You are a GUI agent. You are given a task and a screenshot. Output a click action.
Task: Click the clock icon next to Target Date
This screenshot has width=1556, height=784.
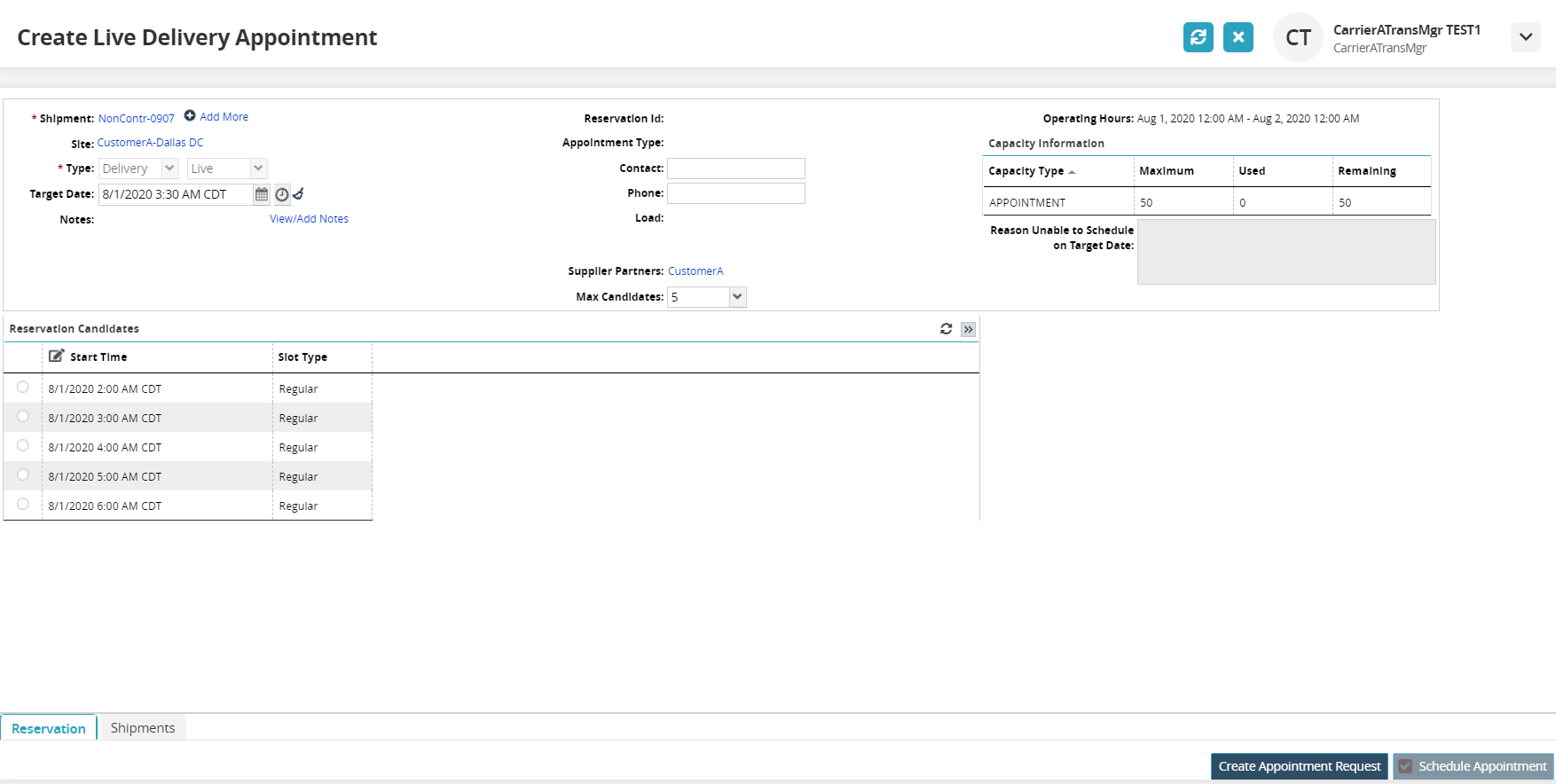click(x=282, y=194)
